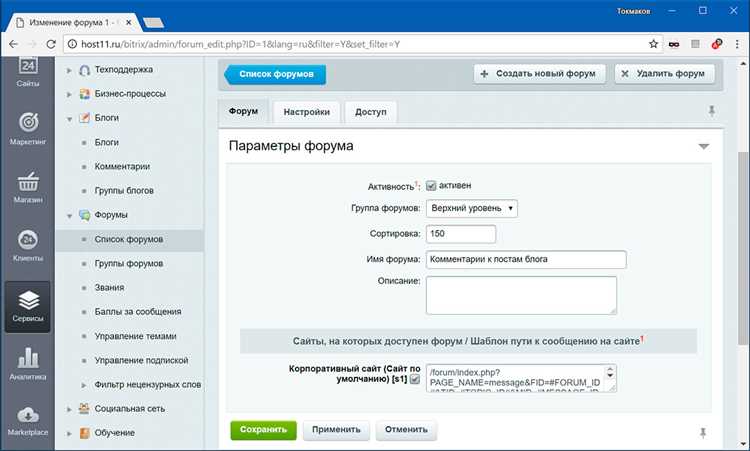The width and height of the screenshot is (750, 451).
Task: Toggle the активен checkbox
Action: point(431,186)
